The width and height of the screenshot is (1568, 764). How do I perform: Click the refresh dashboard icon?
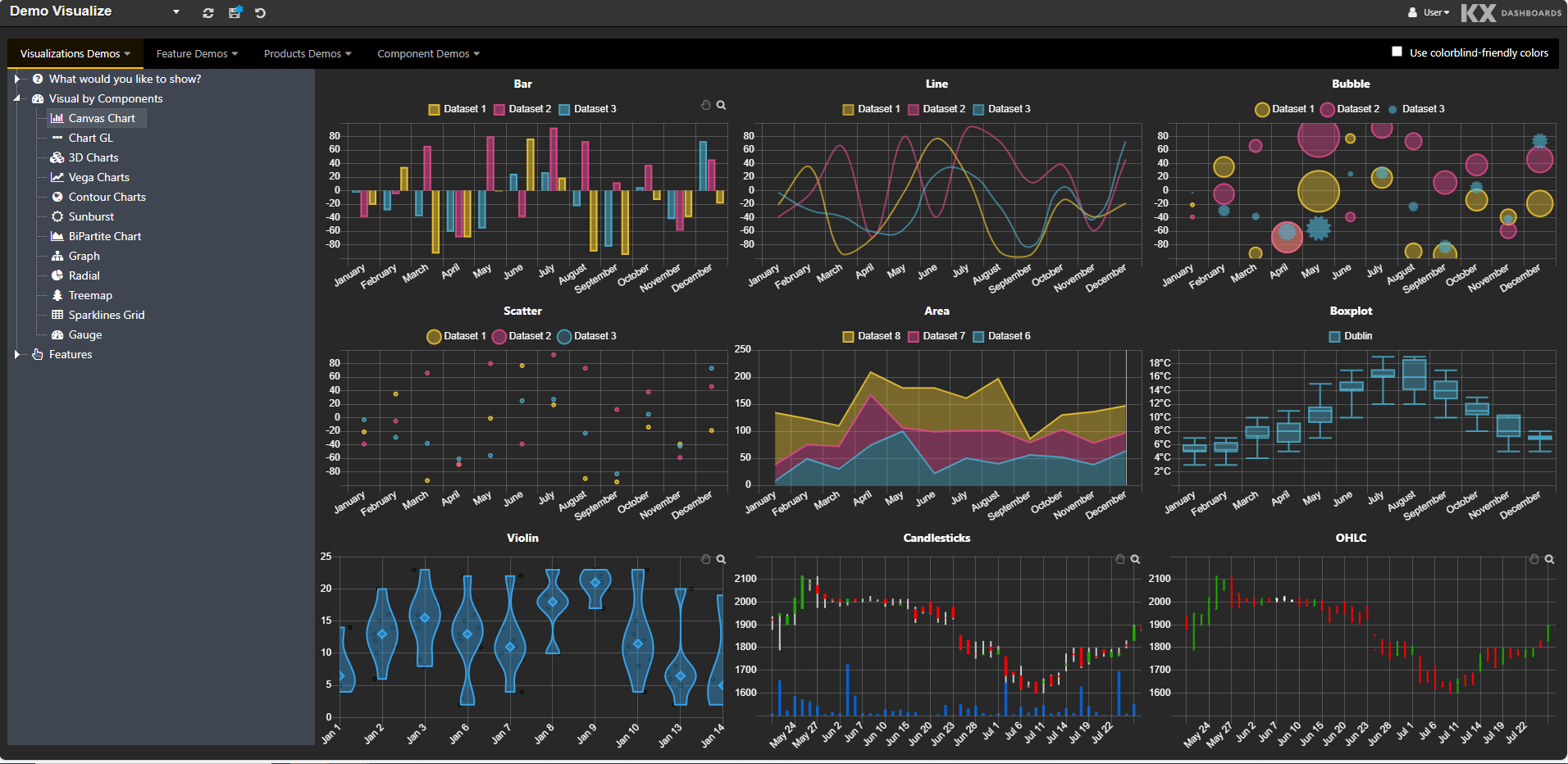[x=208, y=13]
